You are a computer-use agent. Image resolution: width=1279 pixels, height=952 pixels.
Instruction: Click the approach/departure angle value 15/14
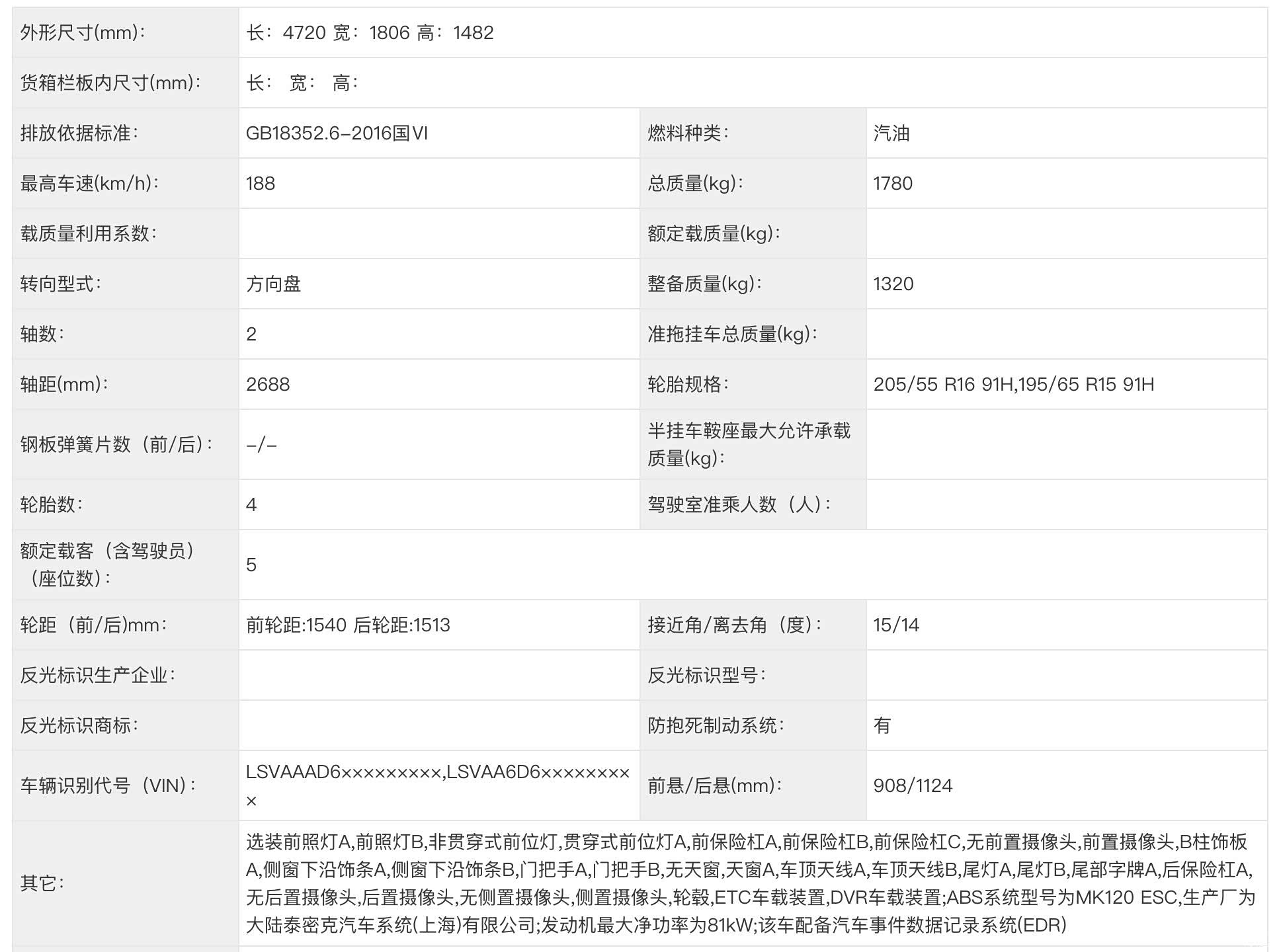click(x=896, y=625)
